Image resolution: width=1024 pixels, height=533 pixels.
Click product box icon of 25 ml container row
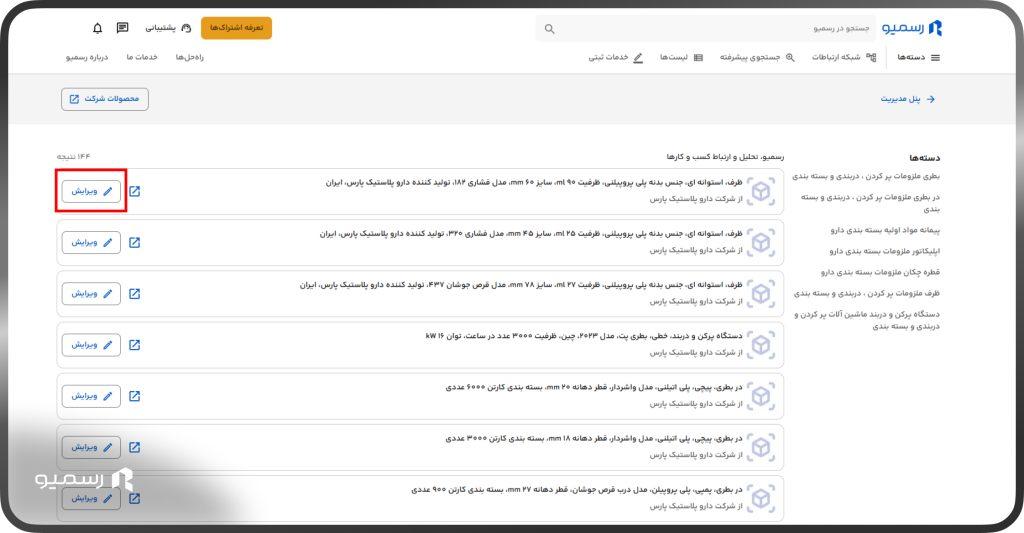[761, 242]
